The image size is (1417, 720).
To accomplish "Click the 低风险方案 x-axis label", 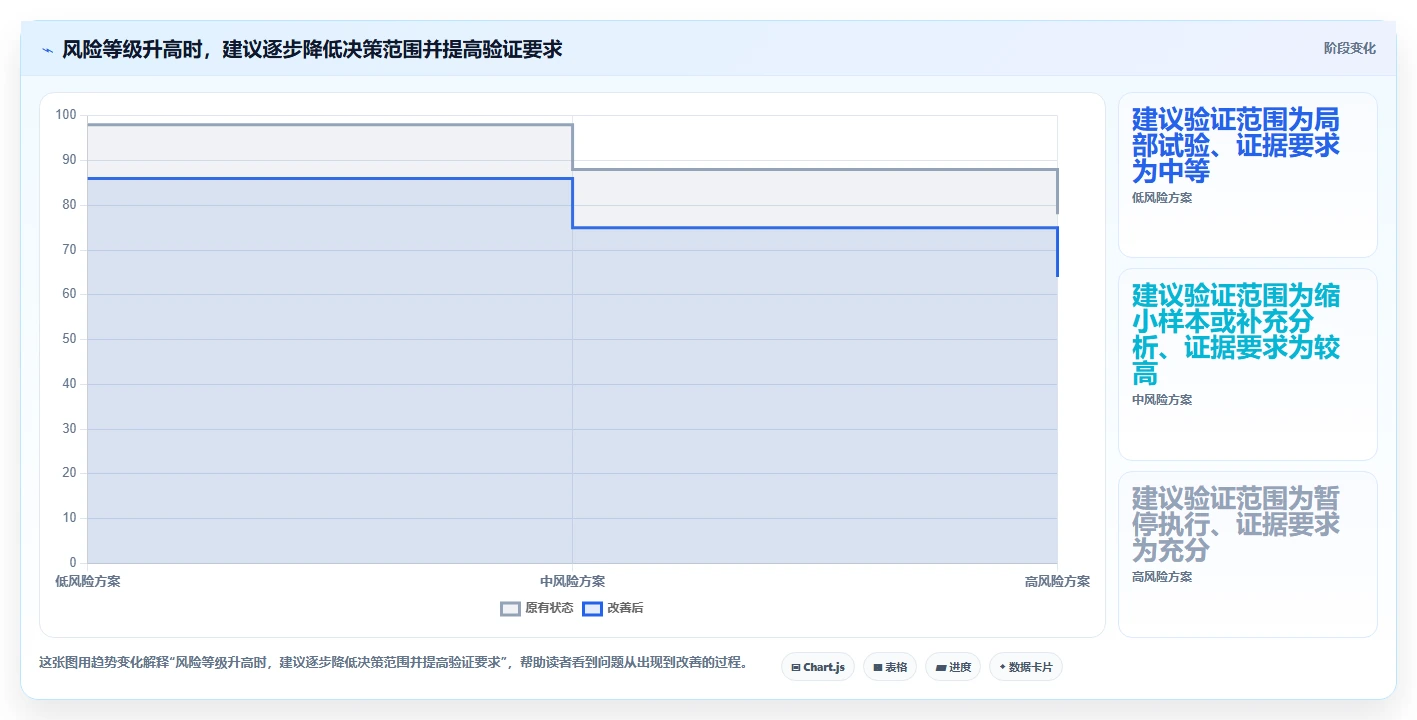I will [88, 581].
